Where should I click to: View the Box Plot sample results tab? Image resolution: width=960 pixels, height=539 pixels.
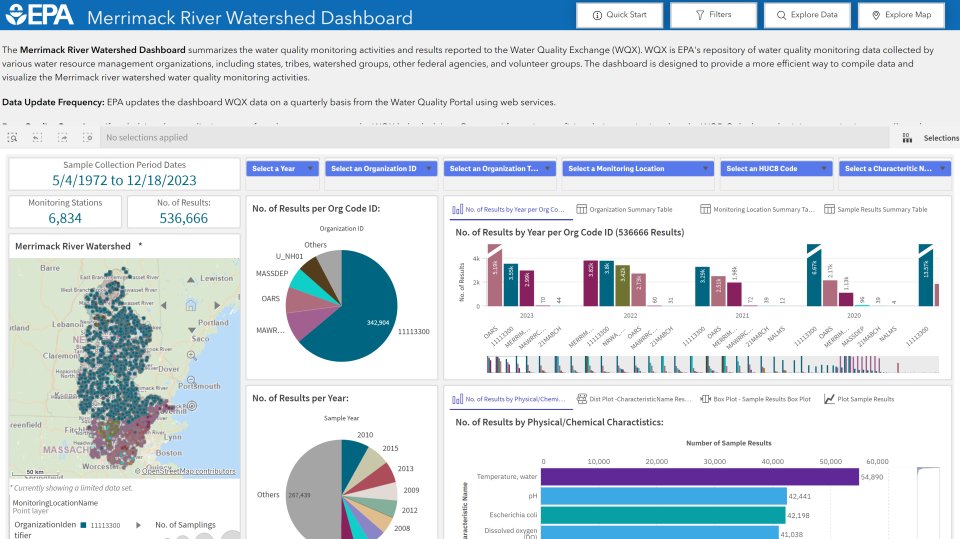pyautogui.click(x=755, y=399)
